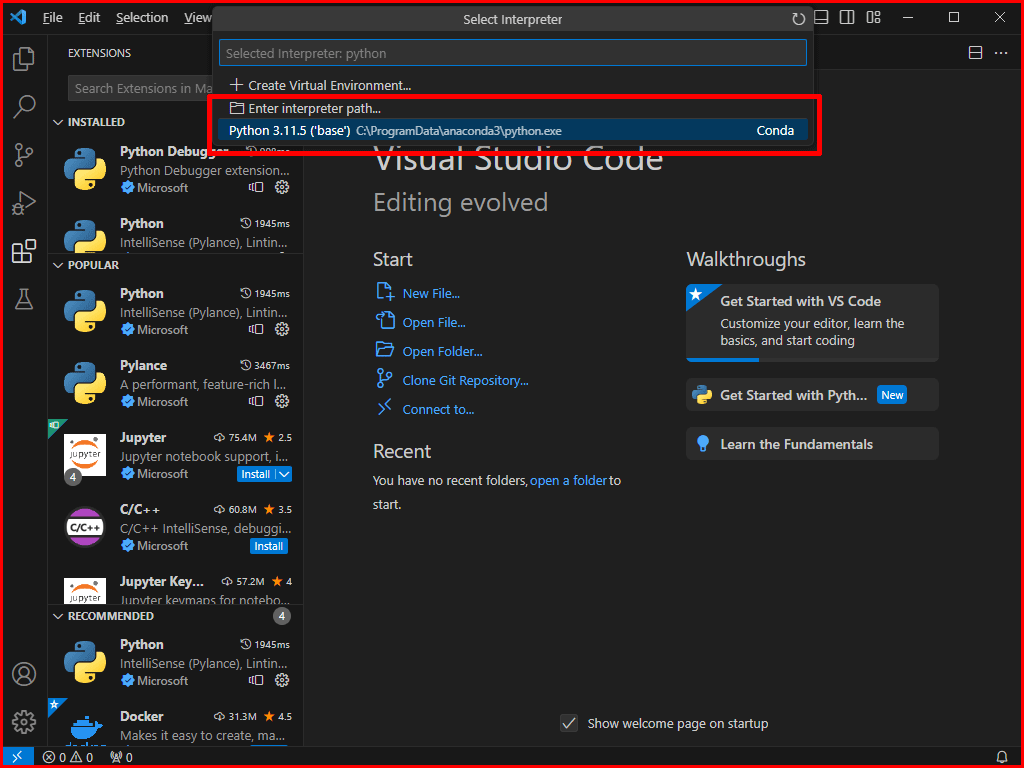
Task: Click remote icon on Python Debugger row
Action: tap(256, 187)
